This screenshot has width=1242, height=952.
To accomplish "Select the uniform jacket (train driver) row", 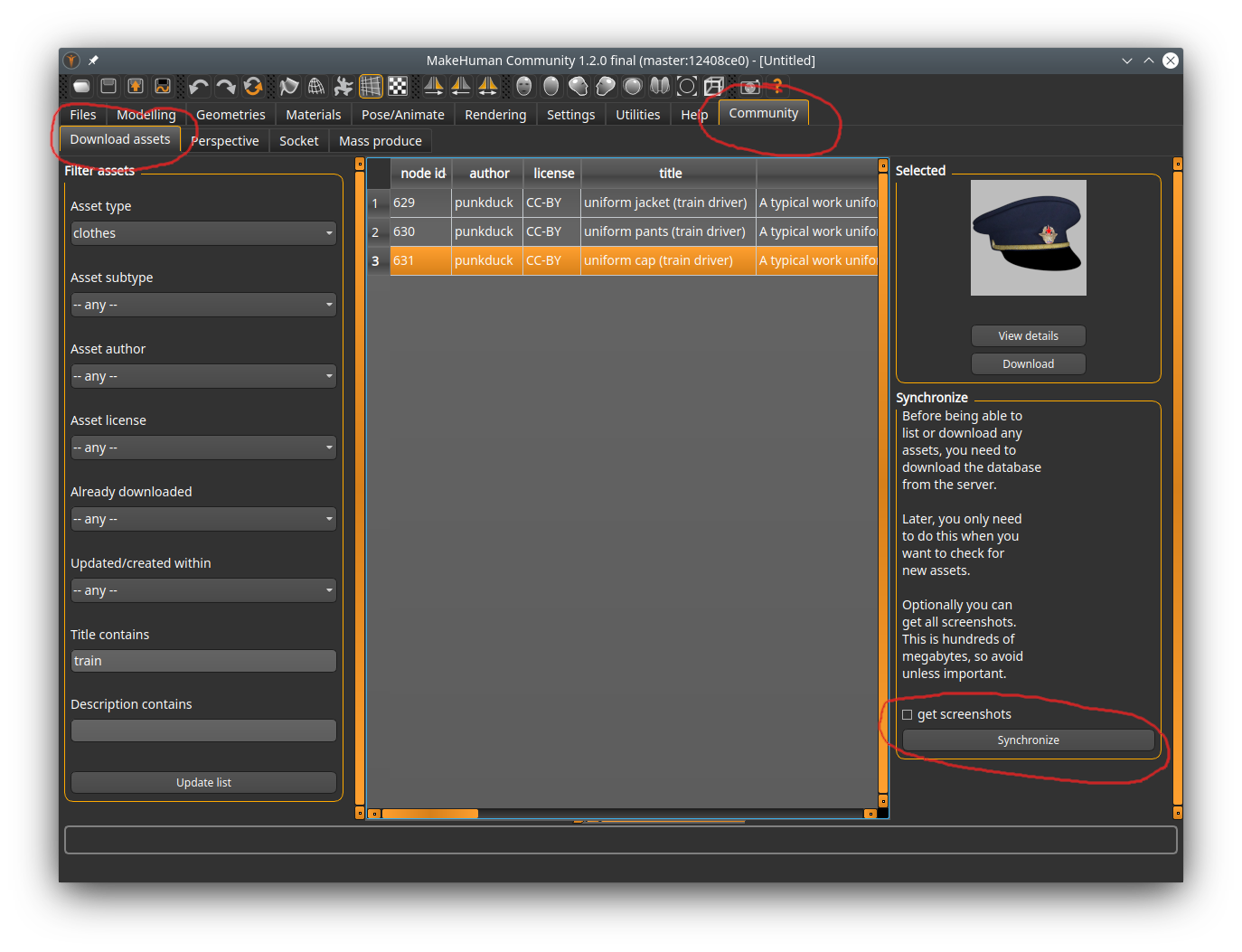I will pyautogui.click(x=665, y=203).
